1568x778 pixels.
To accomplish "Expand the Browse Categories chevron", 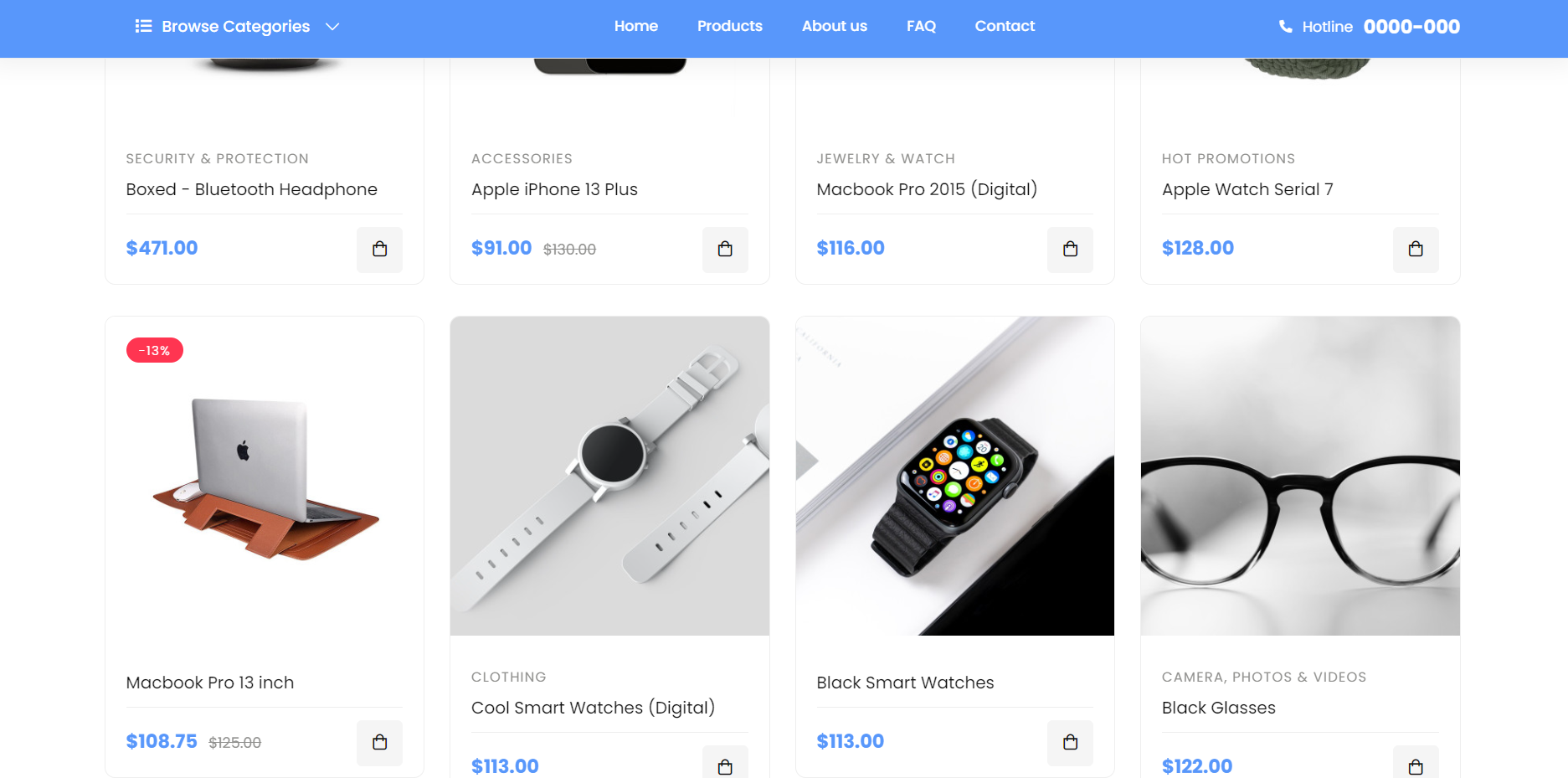I will pos(332,27).
